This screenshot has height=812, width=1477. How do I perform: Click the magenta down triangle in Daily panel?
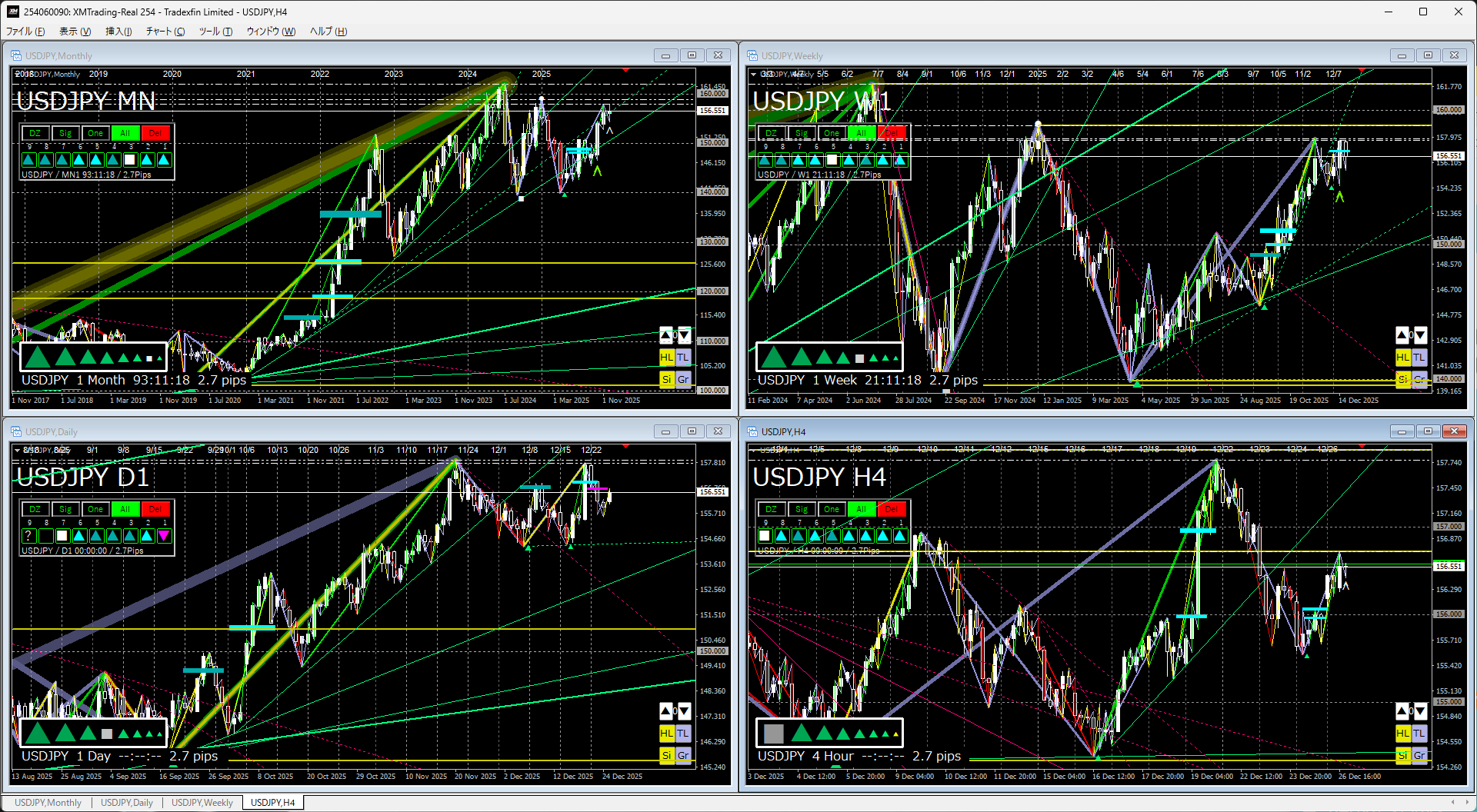tap(164, 536)
